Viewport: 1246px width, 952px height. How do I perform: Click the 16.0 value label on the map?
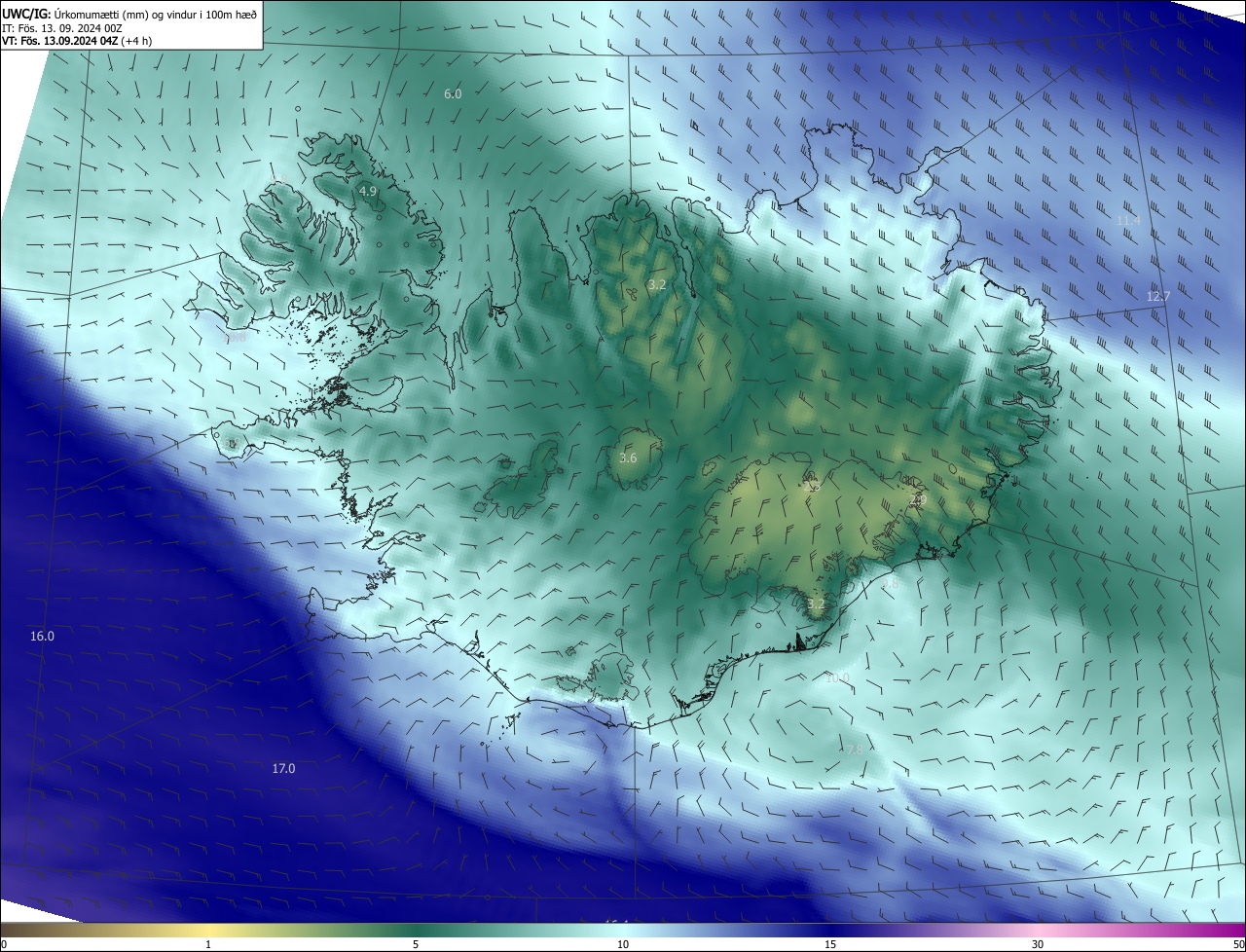point(42,637)
